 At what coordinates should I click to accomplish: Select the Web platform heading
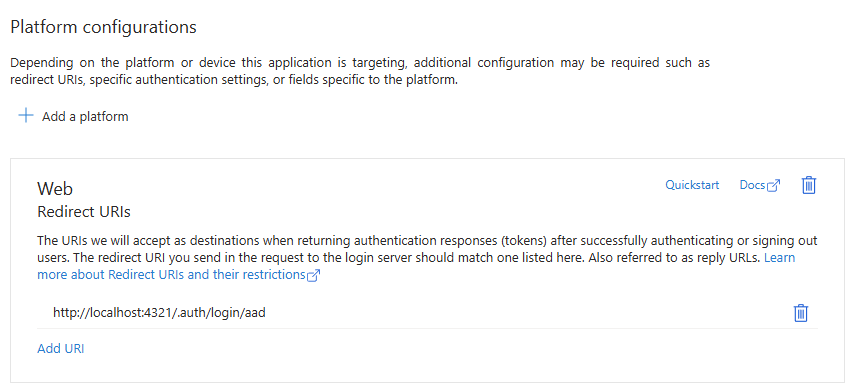(55, 189)
